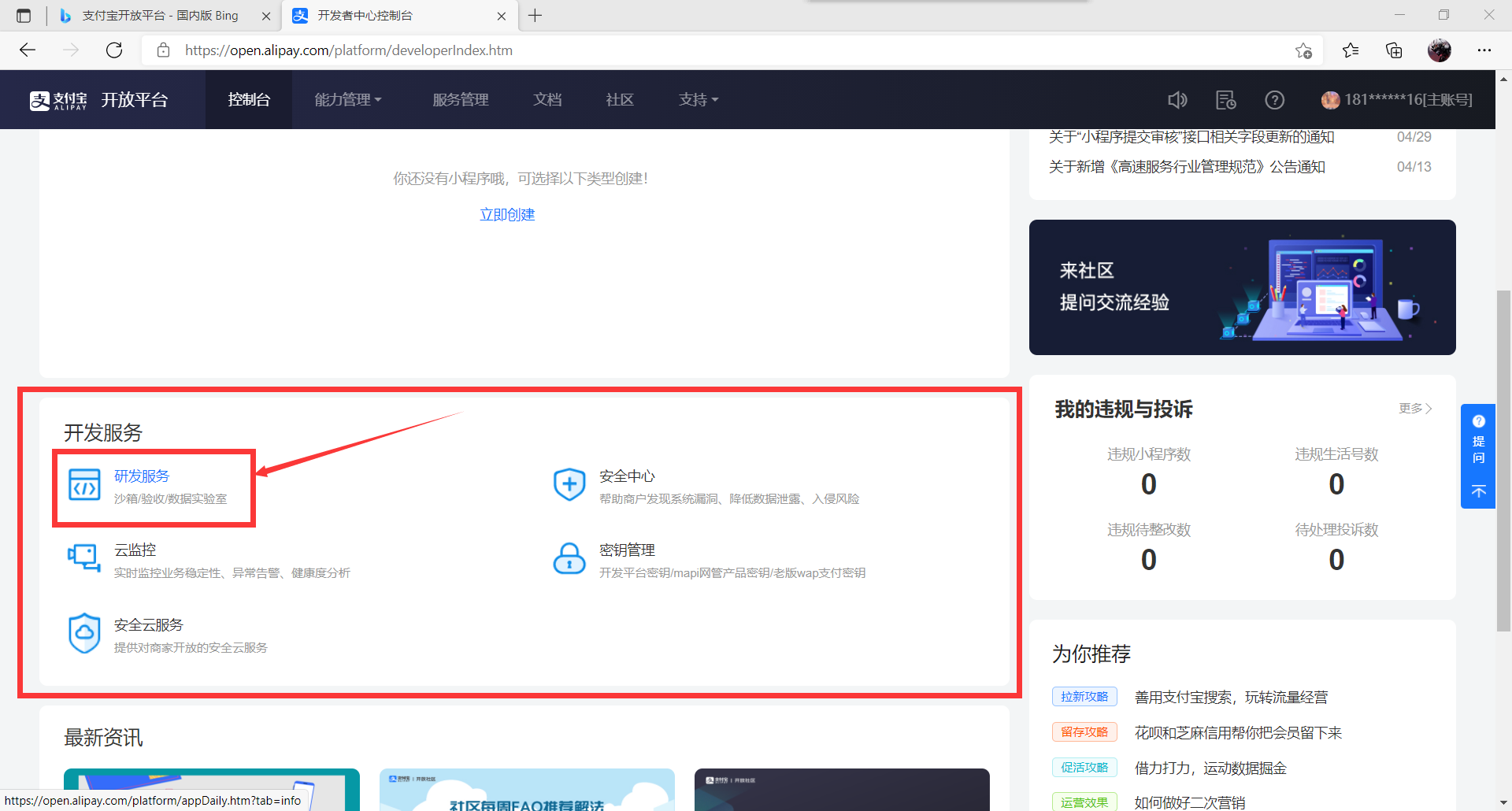The height and width of the screenshot is (811, 1512).
Task: Click the help question mark icon
Action: [1274, 99]
